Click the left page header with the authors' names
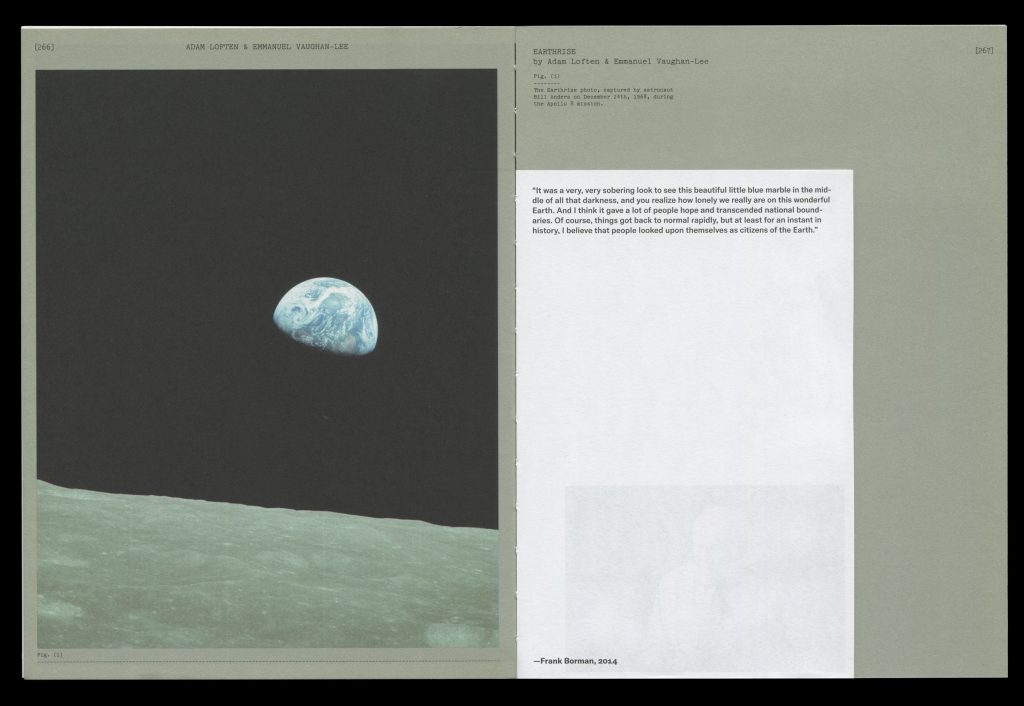 tap(267, 47)
